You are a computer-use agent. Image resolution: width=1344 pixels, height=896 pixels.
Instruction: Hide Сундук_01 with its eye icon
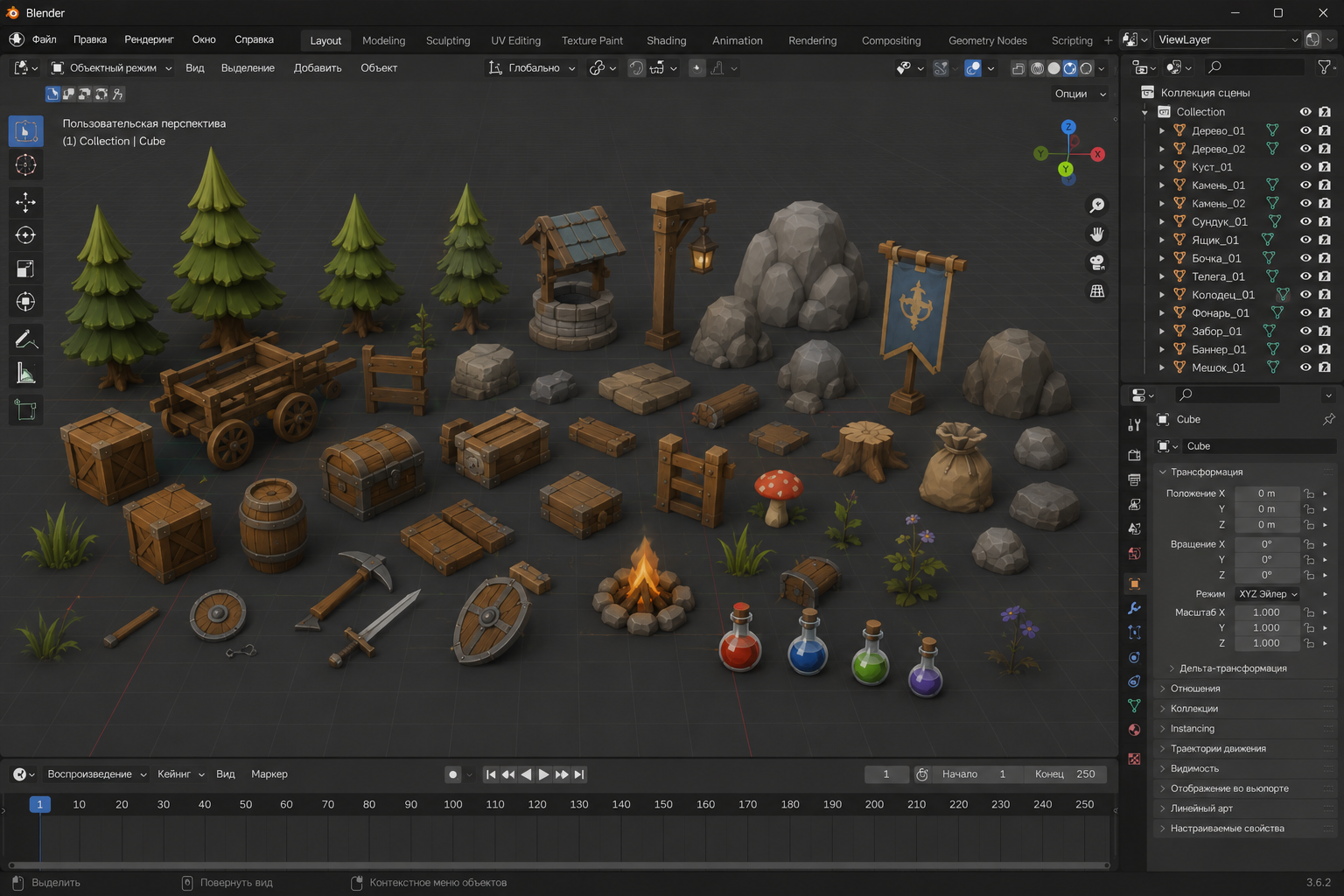click(1305, 221)
